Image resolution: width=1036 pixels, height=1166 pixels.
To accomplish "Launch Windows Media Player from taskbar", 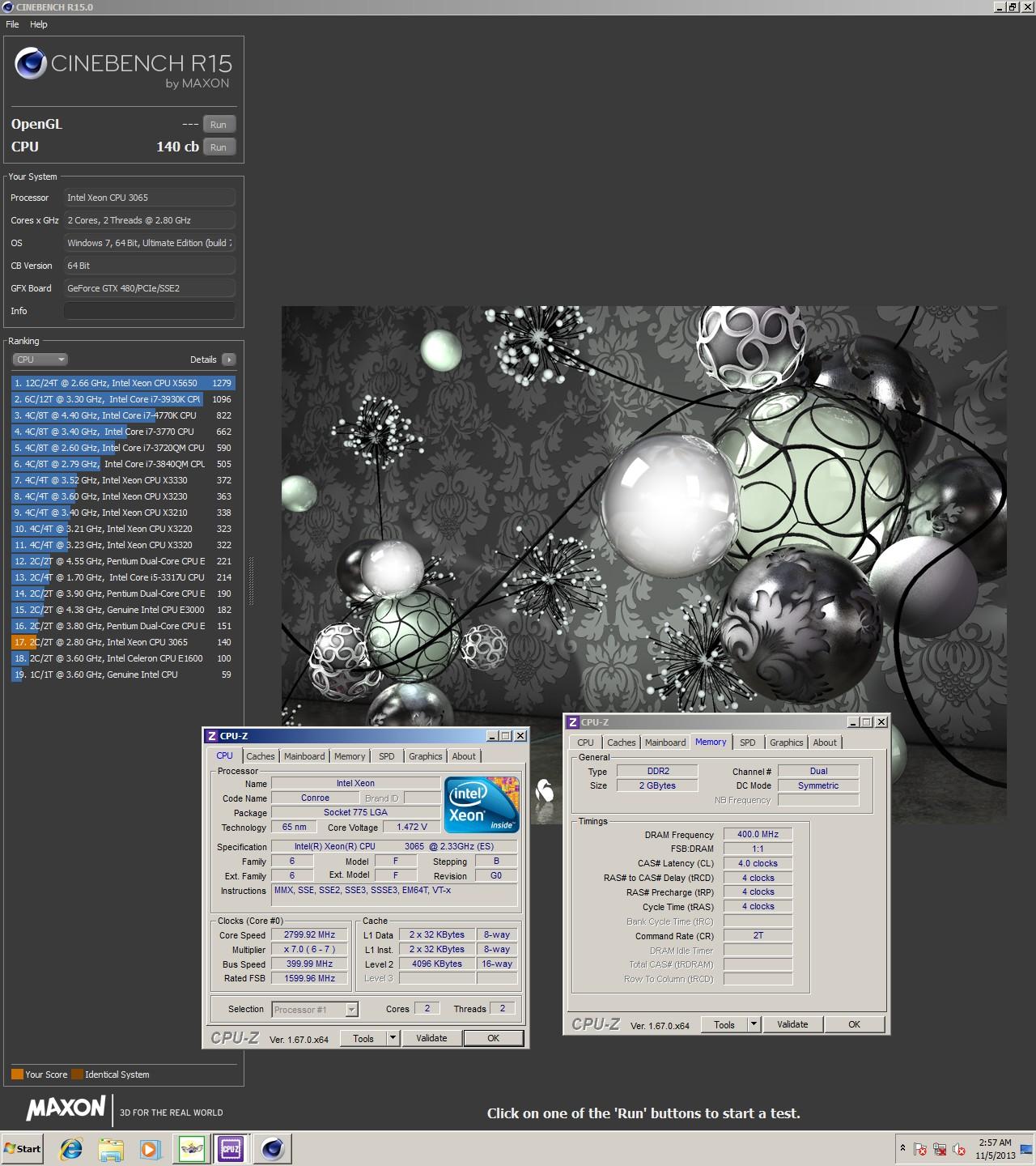I will [x=150, y=1148].
